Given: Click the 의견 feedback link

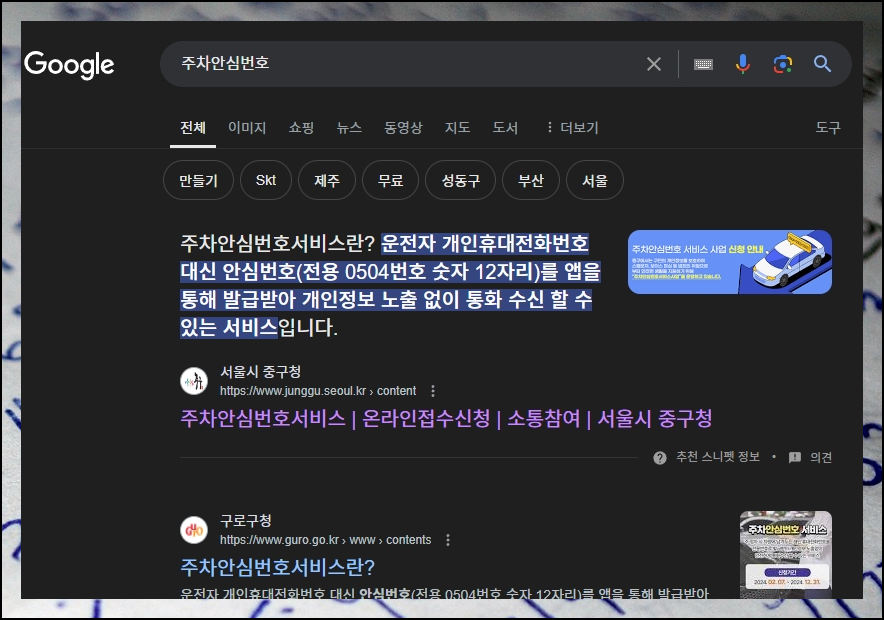Looking at the screenshot, I should 821,457.
